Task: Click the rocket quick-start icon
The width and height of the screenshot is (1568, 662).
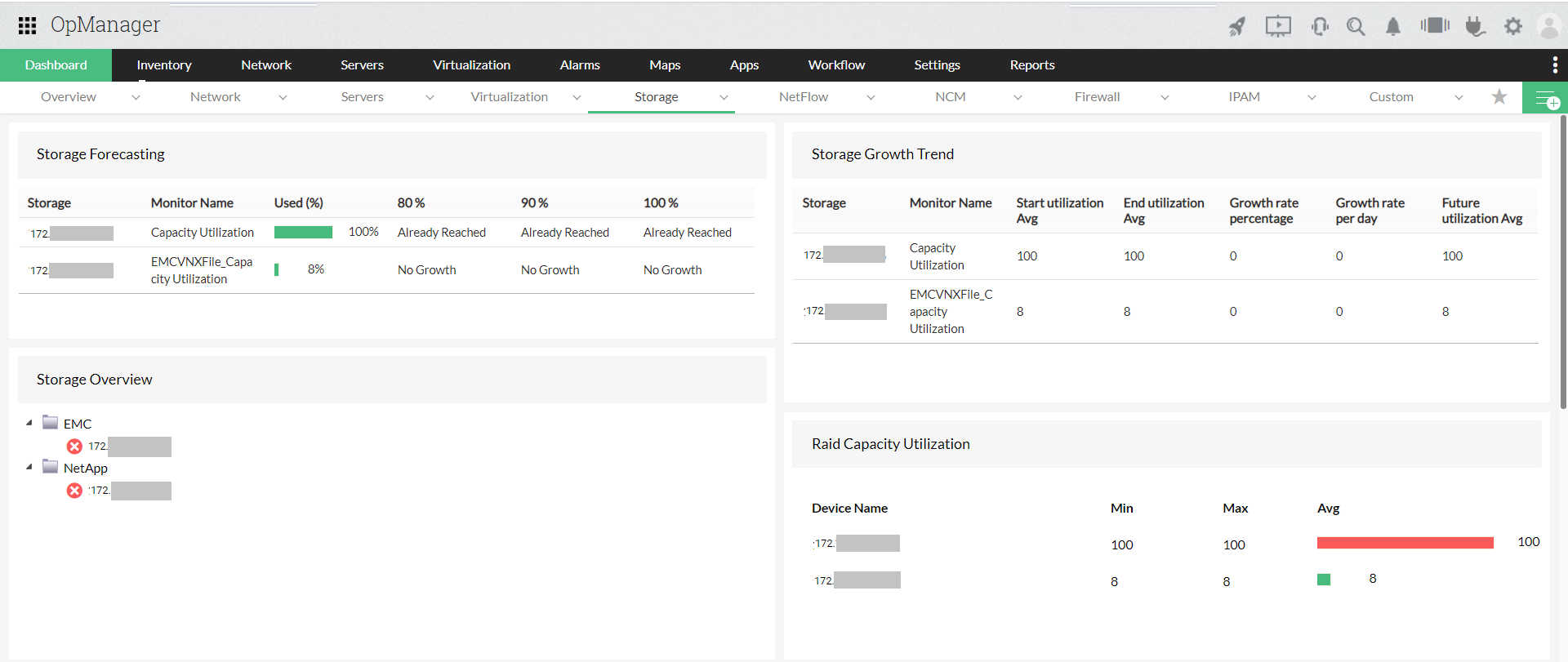Action: [1237, 26]
